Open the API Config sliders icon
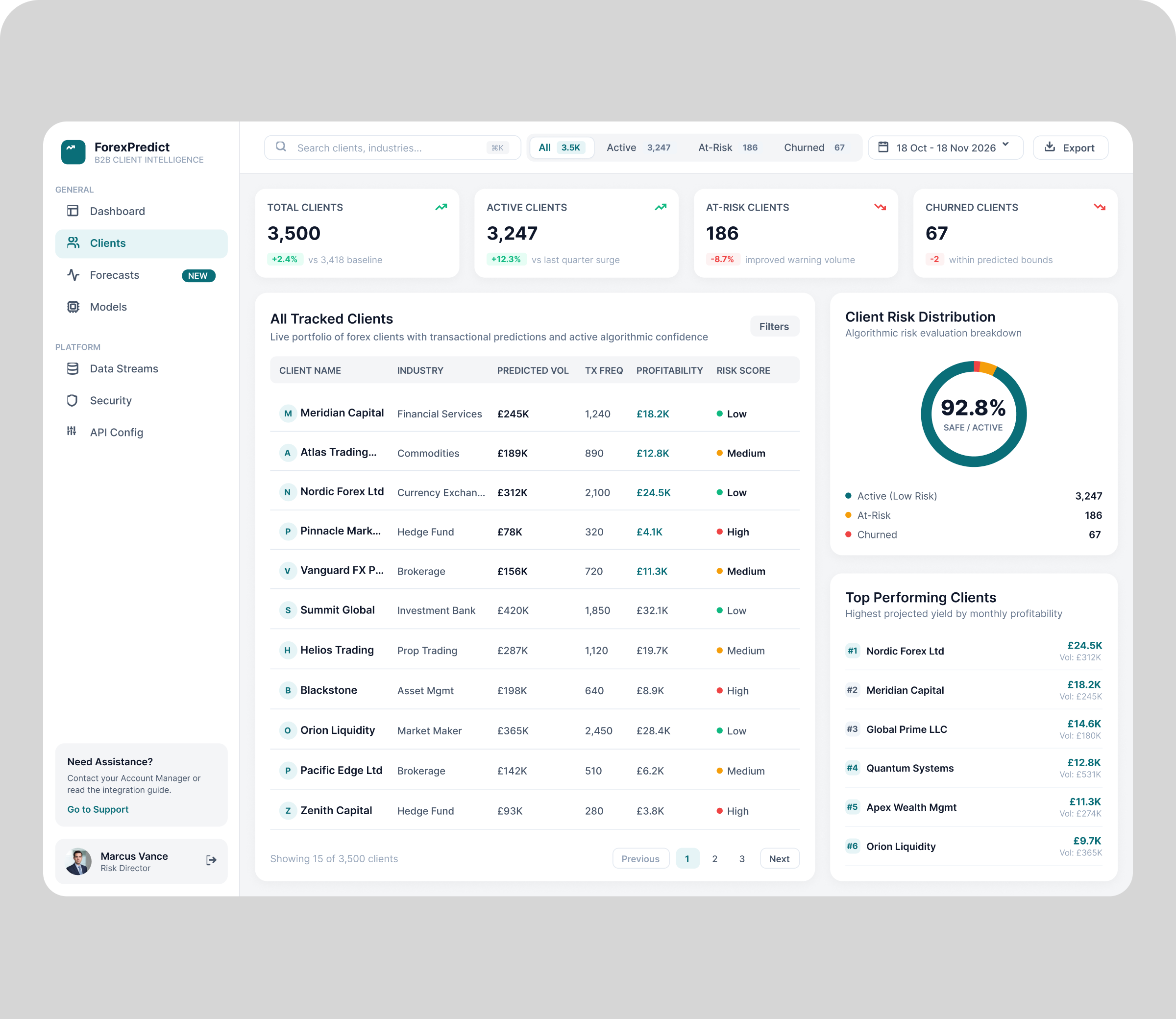 pos(72,431)
